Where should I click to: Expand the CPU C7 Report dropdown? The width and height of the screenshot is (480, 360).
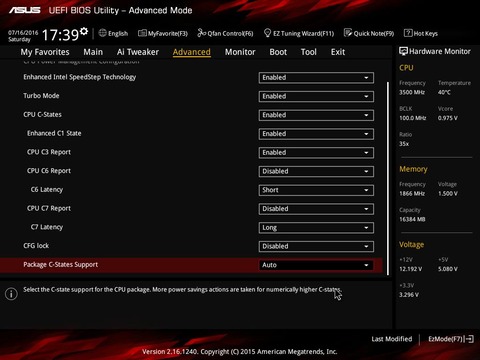[x=316, y=209]
